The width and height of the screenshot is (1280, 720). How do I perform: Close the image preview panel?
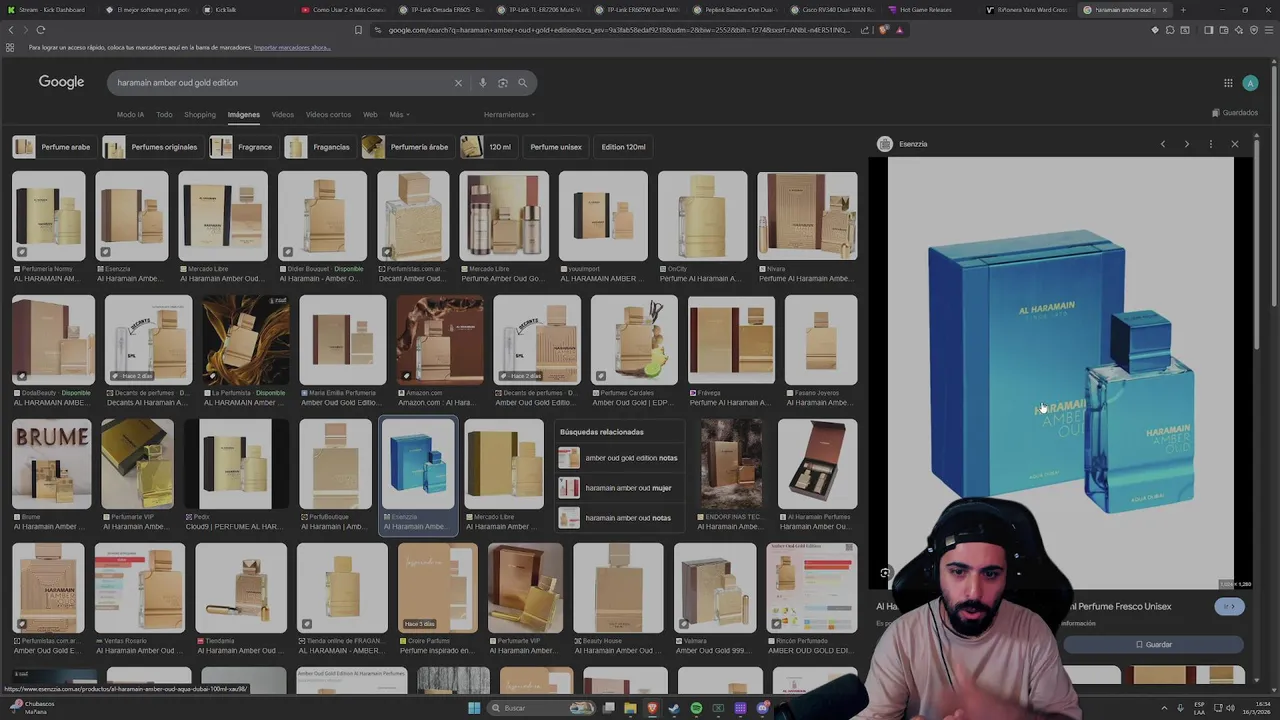click(x=1234, y=144)
